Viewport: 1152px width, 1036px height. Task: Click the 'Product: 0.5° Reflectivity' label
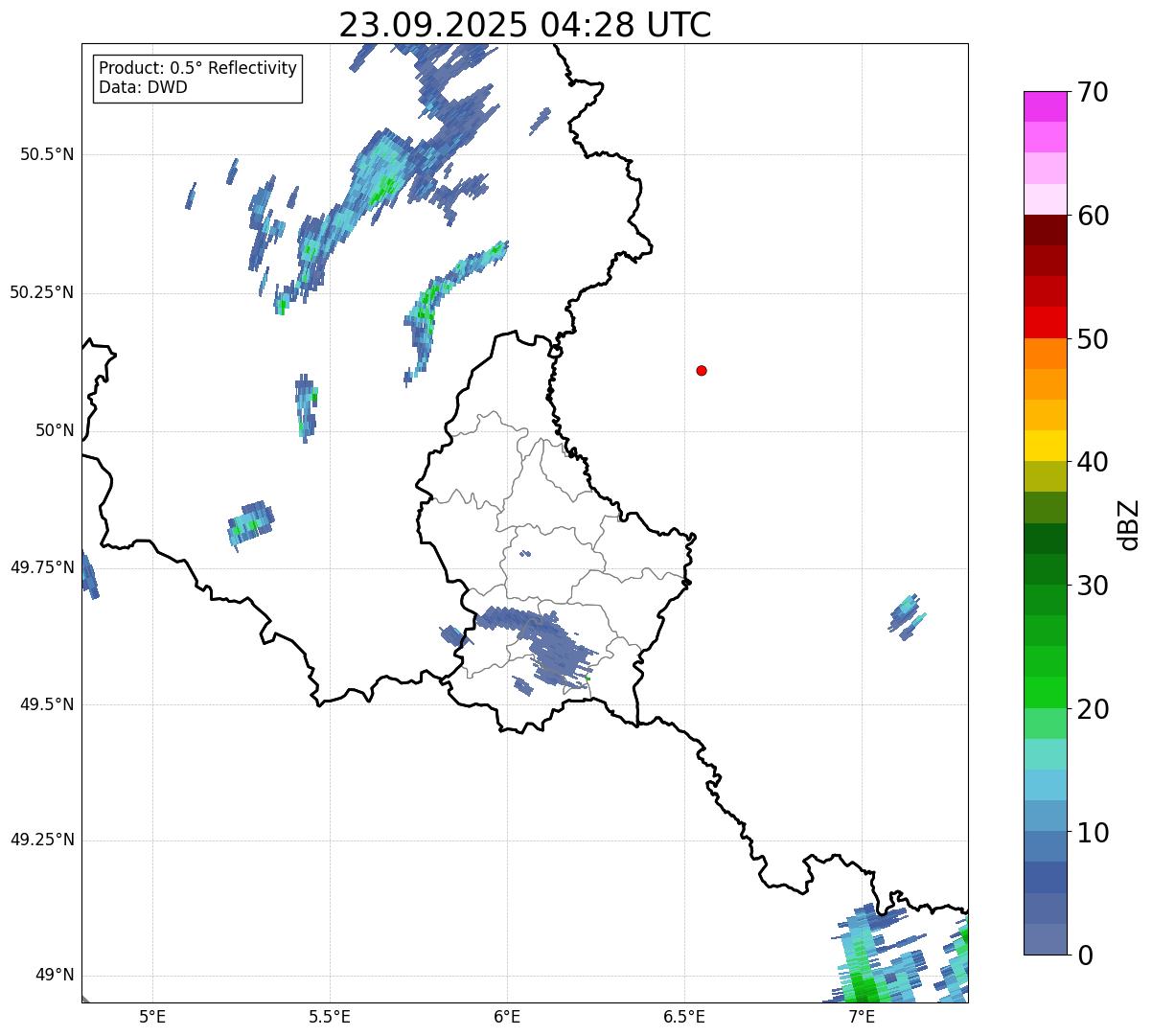197,69
